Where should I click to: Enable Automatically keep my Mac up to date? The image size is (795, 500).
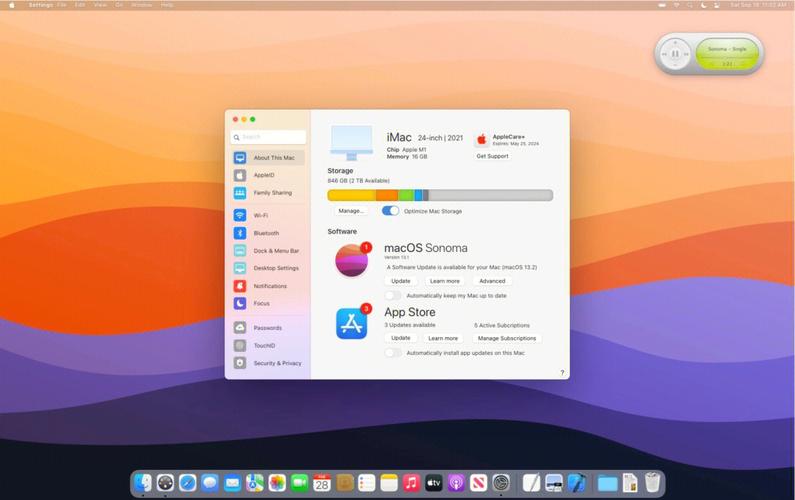pos(393,296)
